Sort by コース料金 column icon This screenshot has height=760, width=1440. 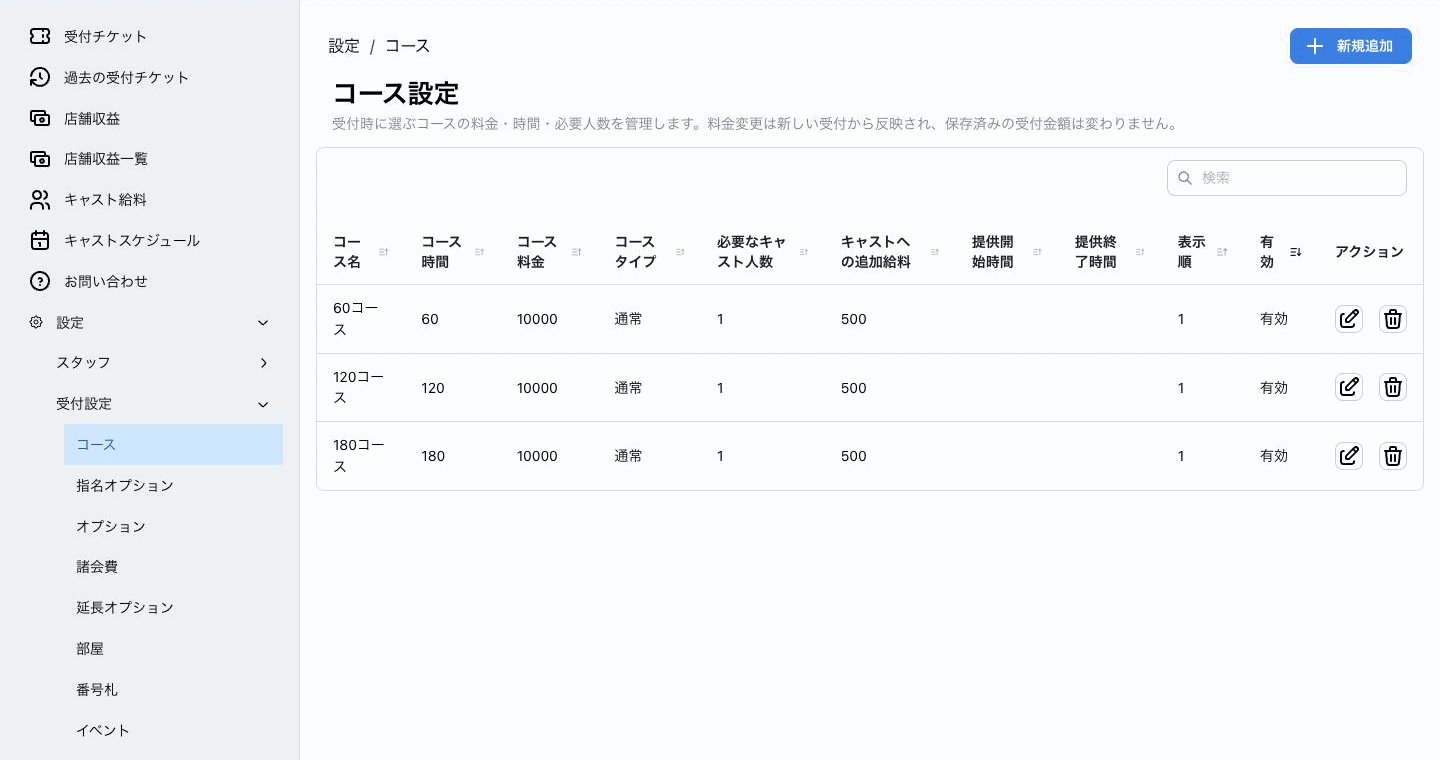[x=577, y=252]
